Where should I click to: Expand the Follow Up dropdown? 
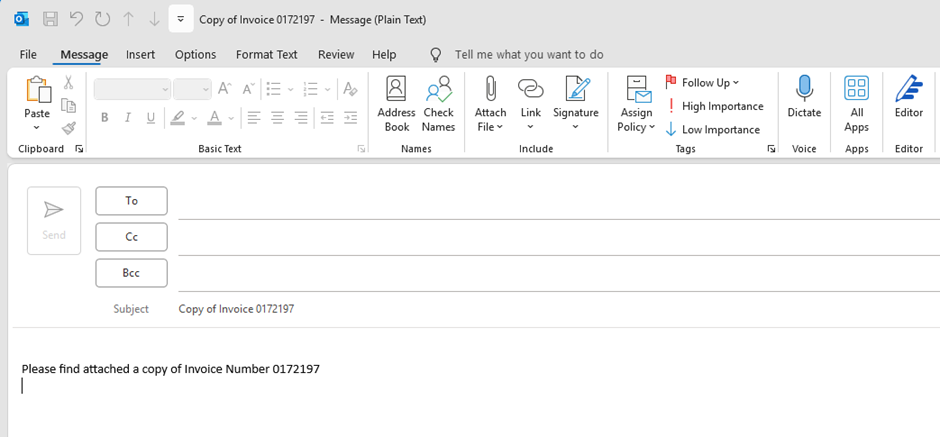(736, 83)
